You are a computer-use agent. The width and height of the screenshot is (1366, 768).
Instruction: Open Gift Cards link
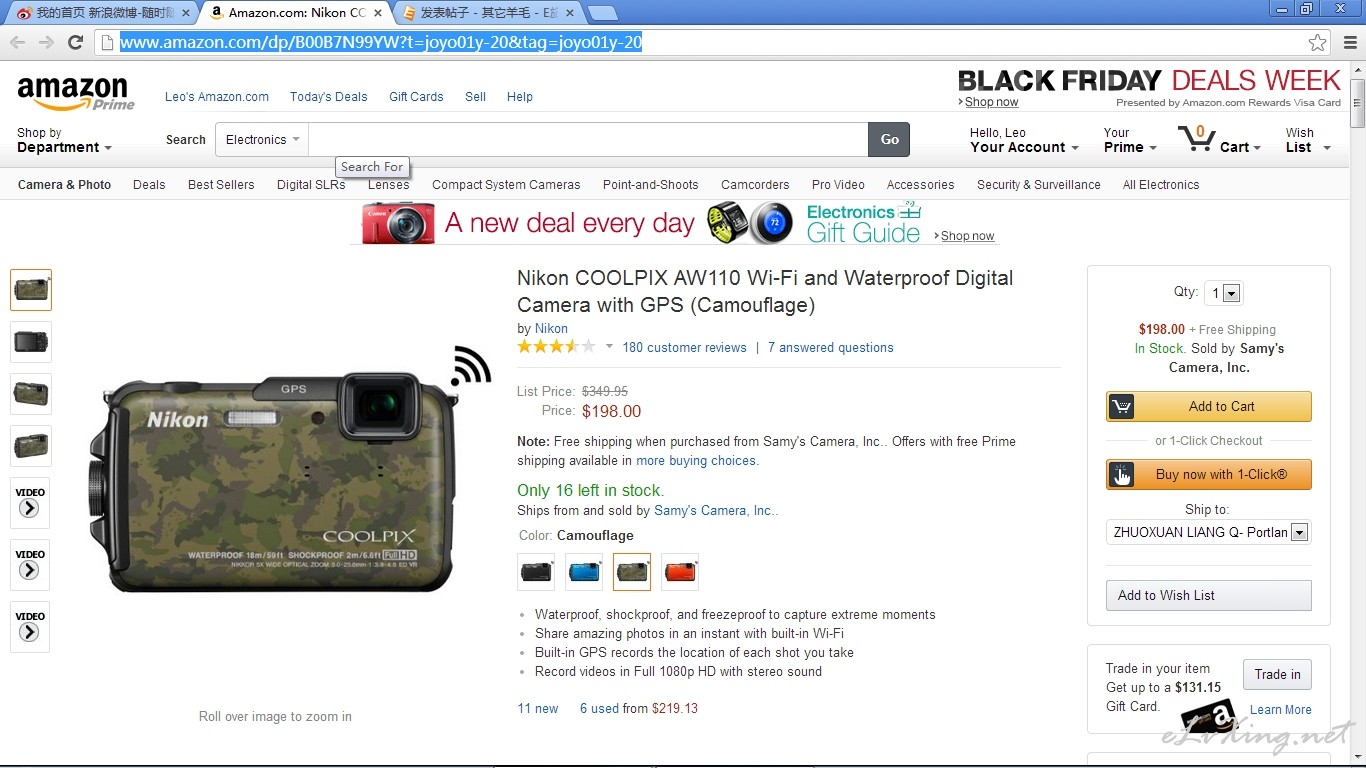point(416,97)
